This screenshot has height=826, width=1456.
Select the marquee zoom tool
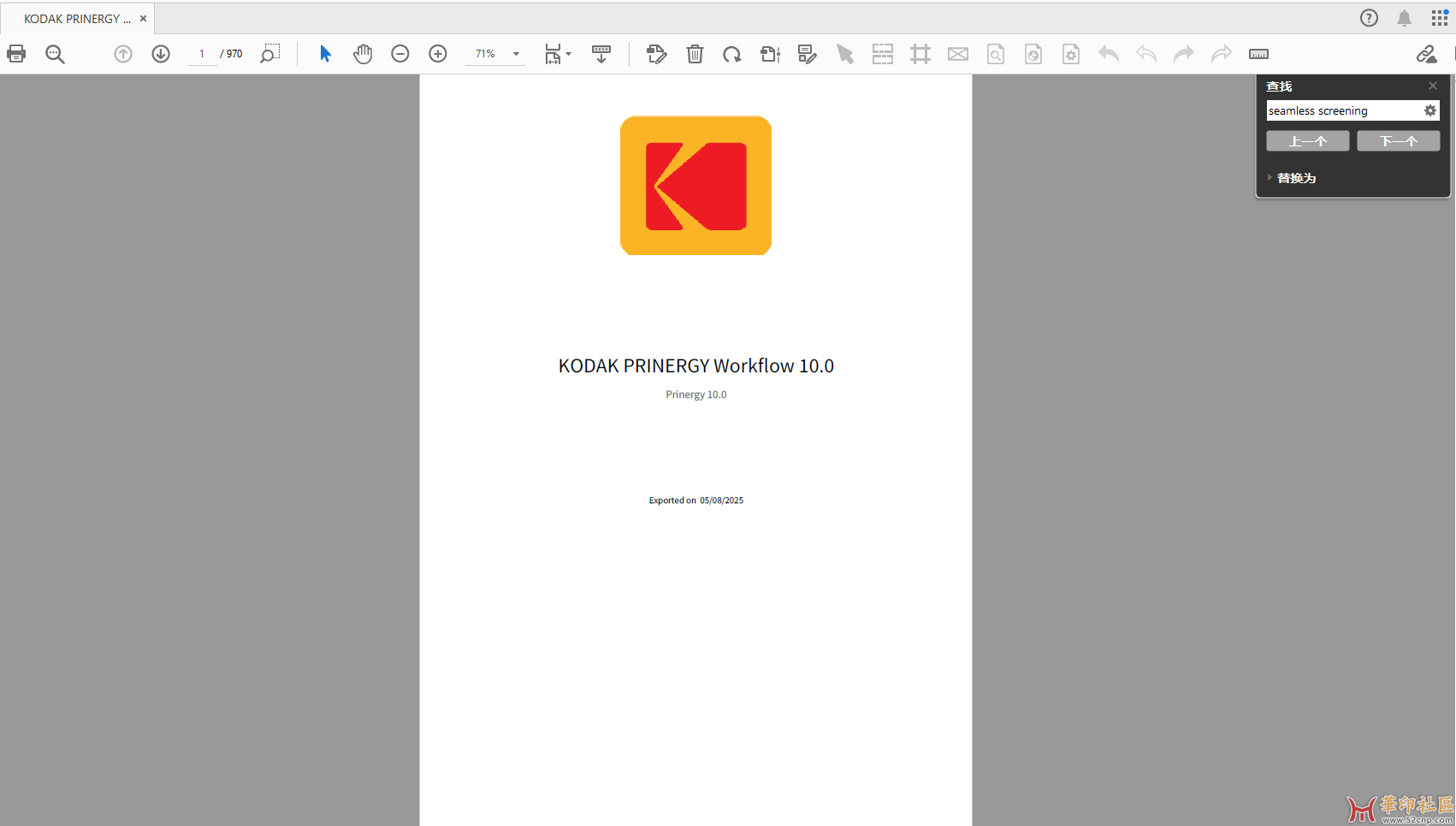pos(270,54)
